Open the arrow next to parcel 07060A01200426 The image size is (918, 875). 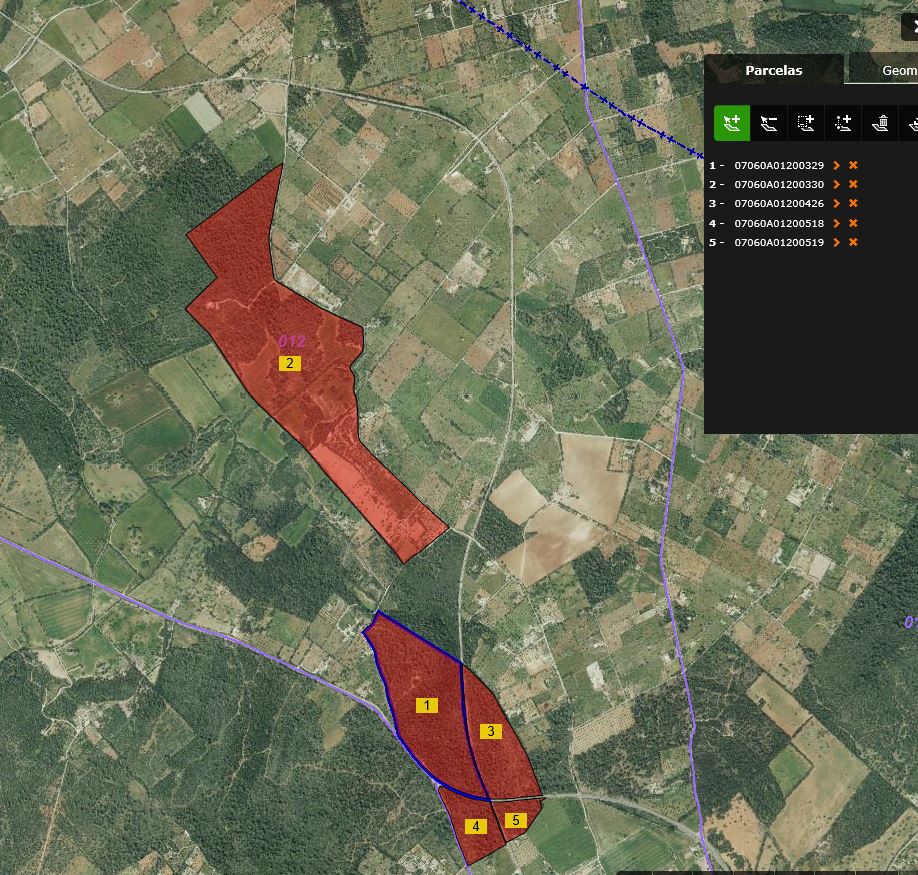pyautogui.click(x=836, y=204)
